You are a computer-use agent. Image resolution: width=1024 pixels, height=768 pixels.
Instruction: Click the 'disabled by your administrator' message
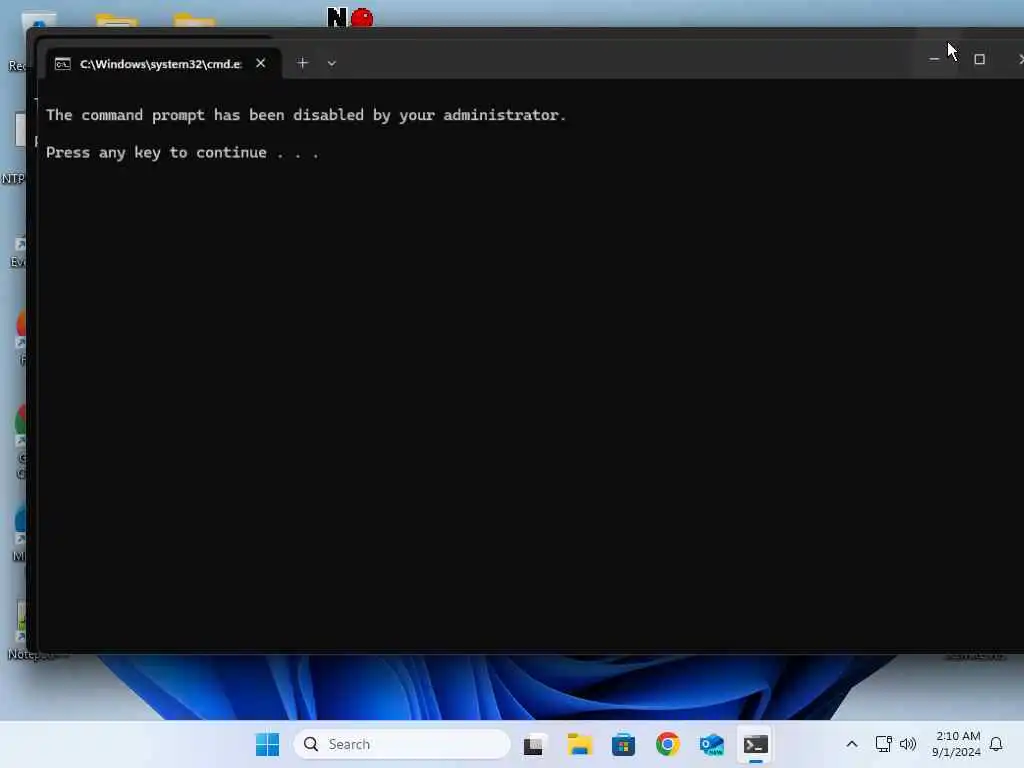point(306,115)
